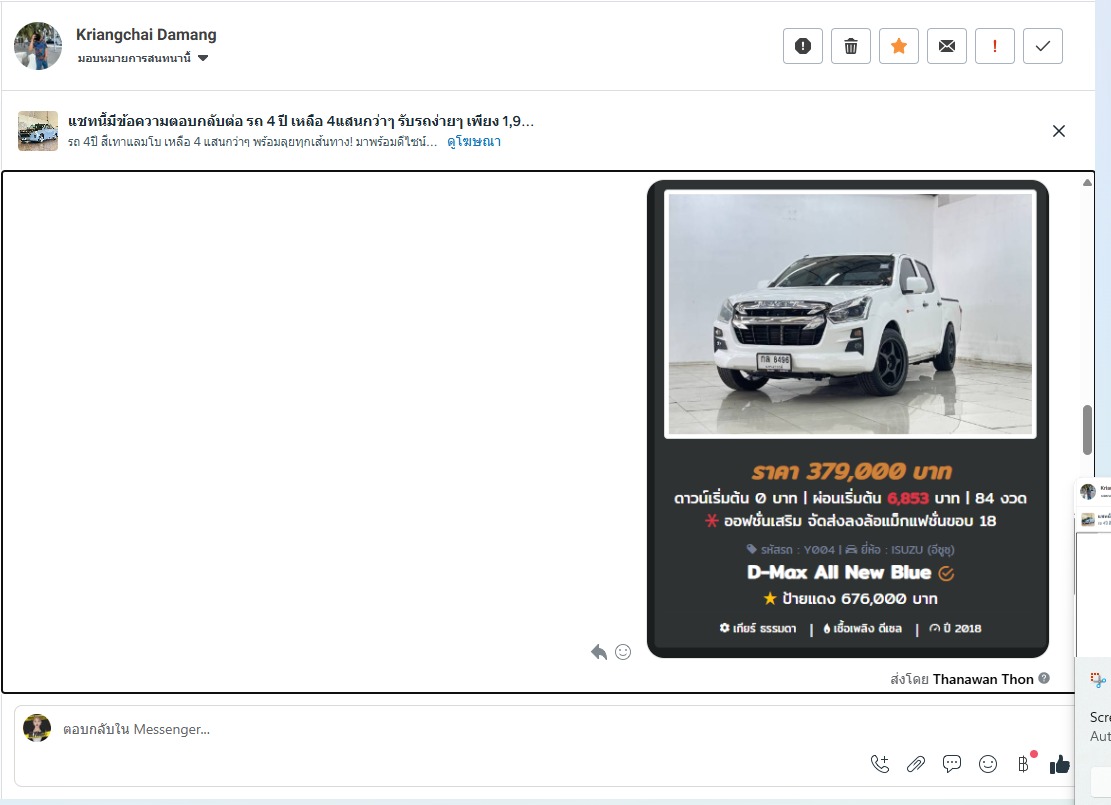The height and width of the screenshot is (805, 1111).
Task: Click the scroll-up arrow of the chat pane
Action: 1087,183
